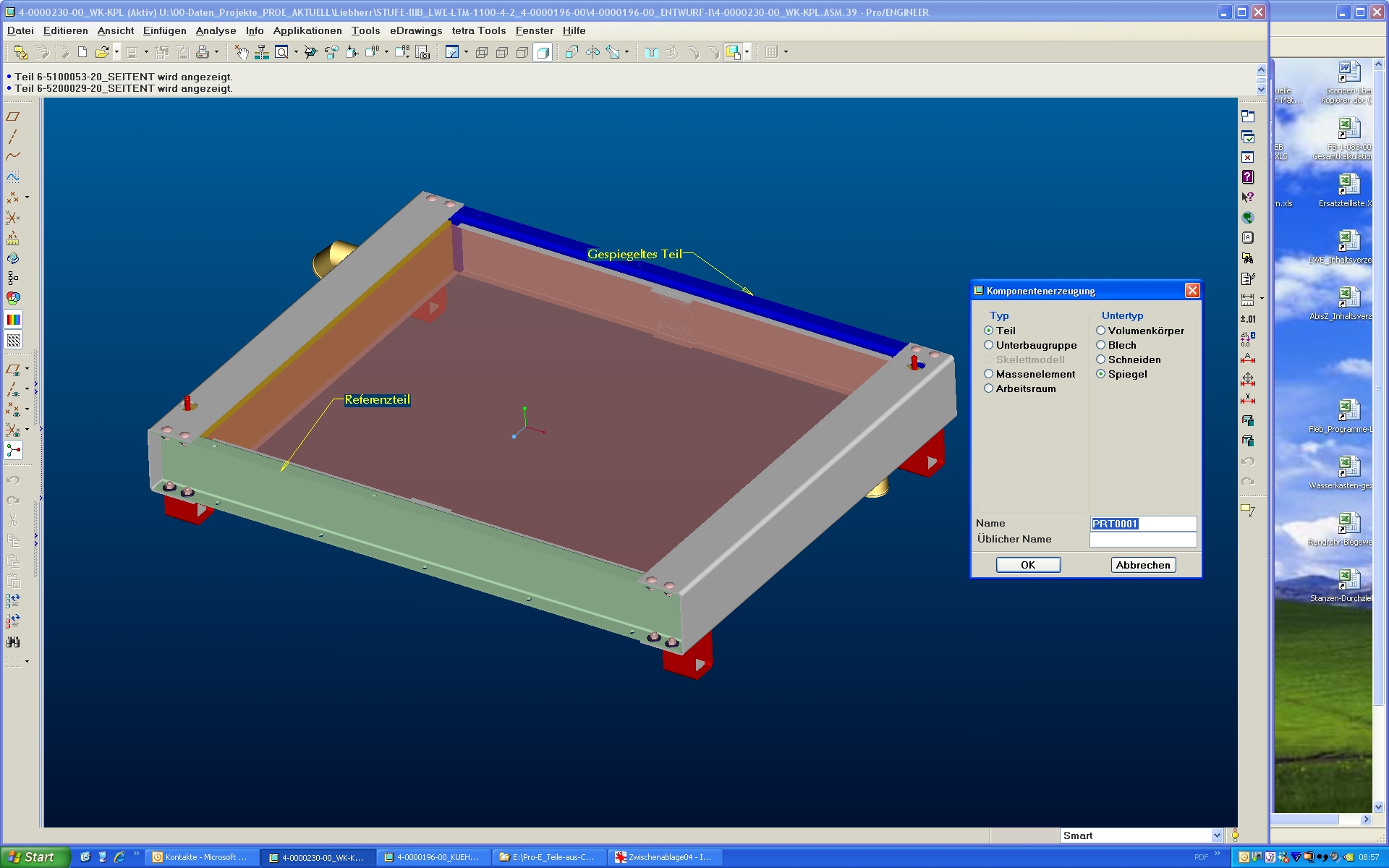Open the Smart selection filter dropdown
1389x868 pixels.
coord(1217,835)
